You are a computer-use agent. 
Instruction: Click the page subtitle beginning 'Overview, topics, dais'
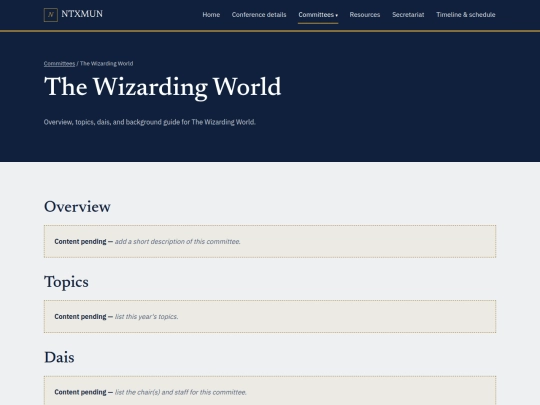[150, 122]
